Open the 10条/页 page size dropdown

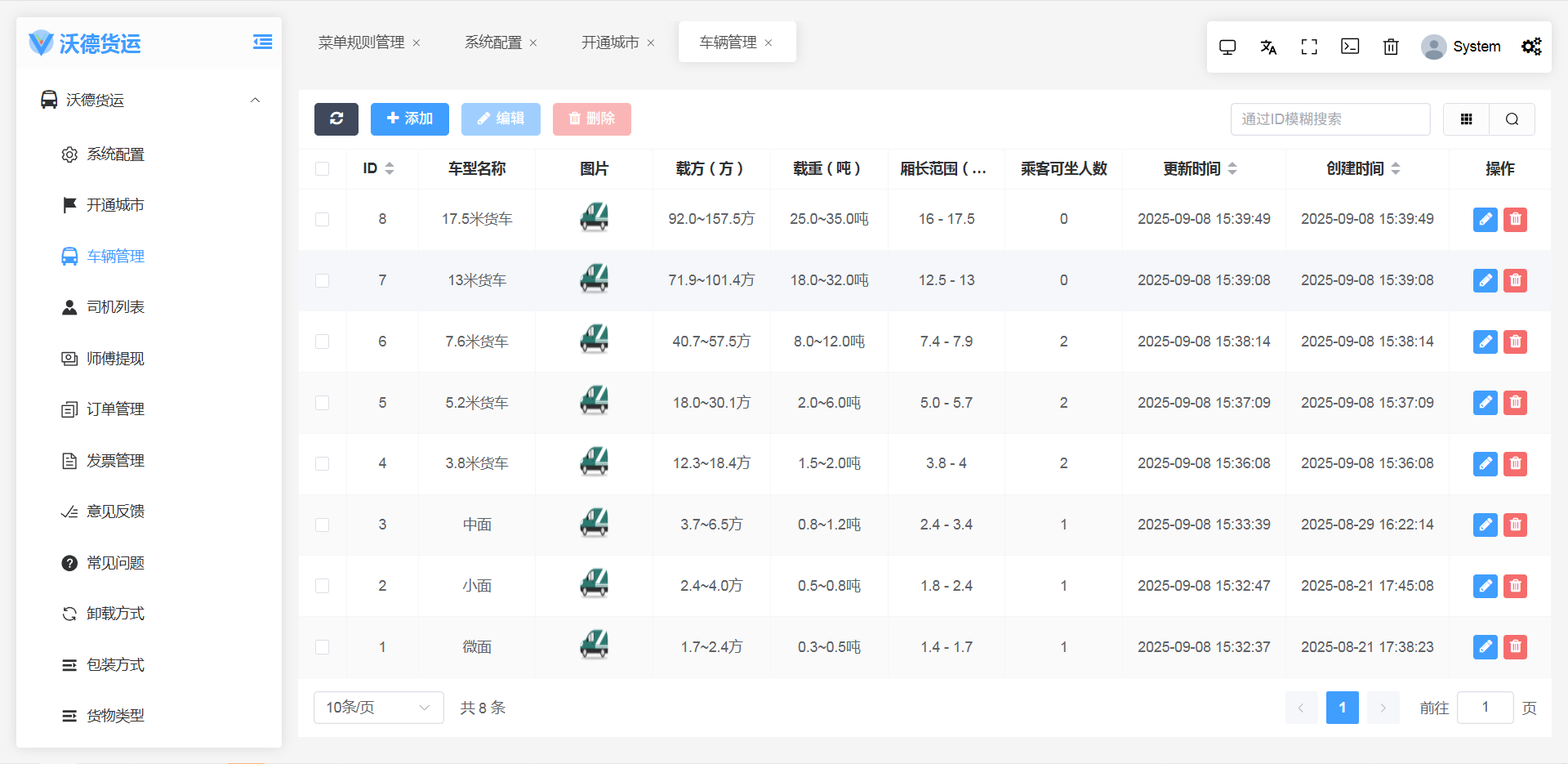[x=378, y=708]
